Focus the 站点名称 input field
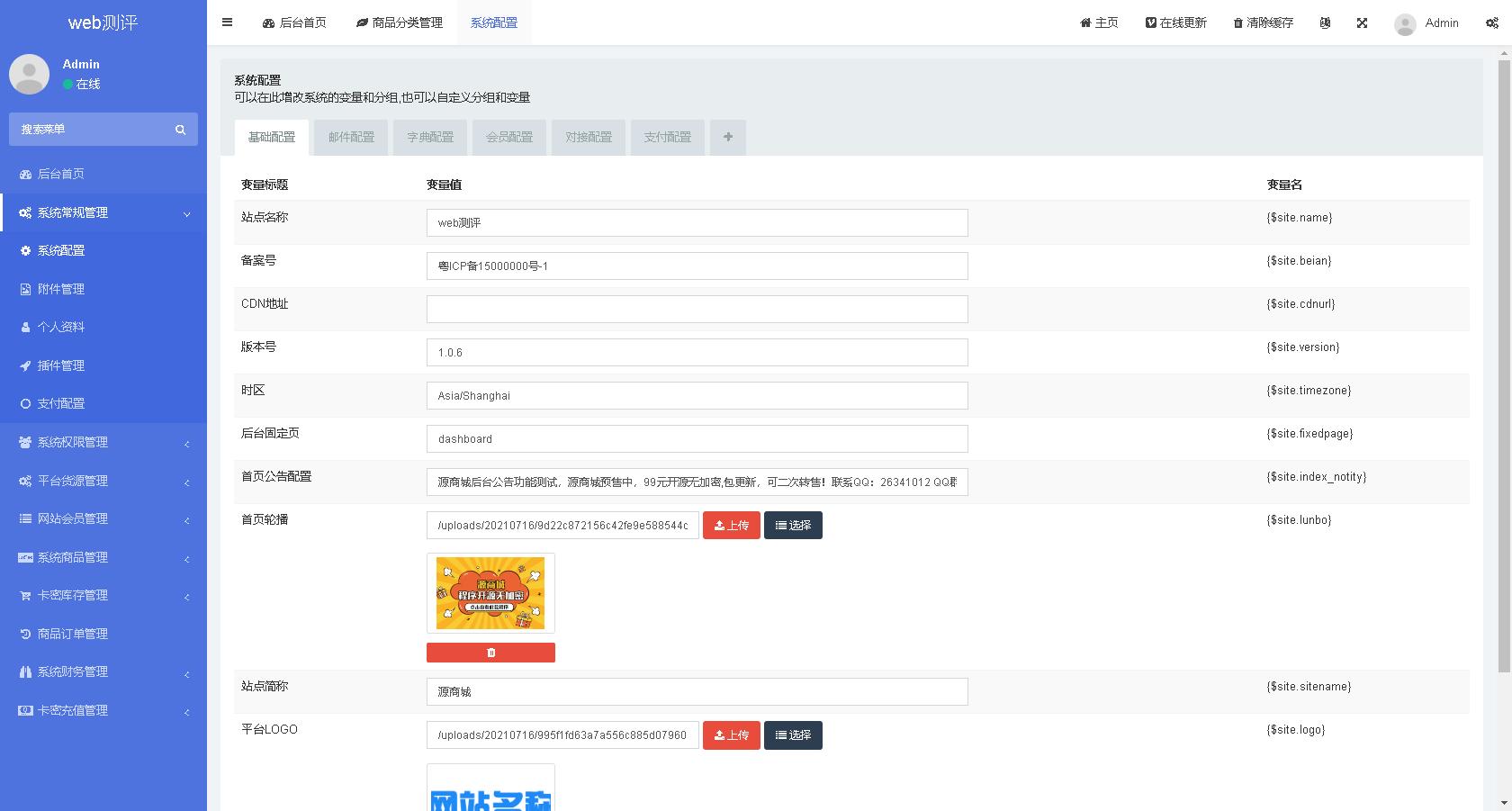This screenshot has width=1512, height=811. tap(697, 222)
